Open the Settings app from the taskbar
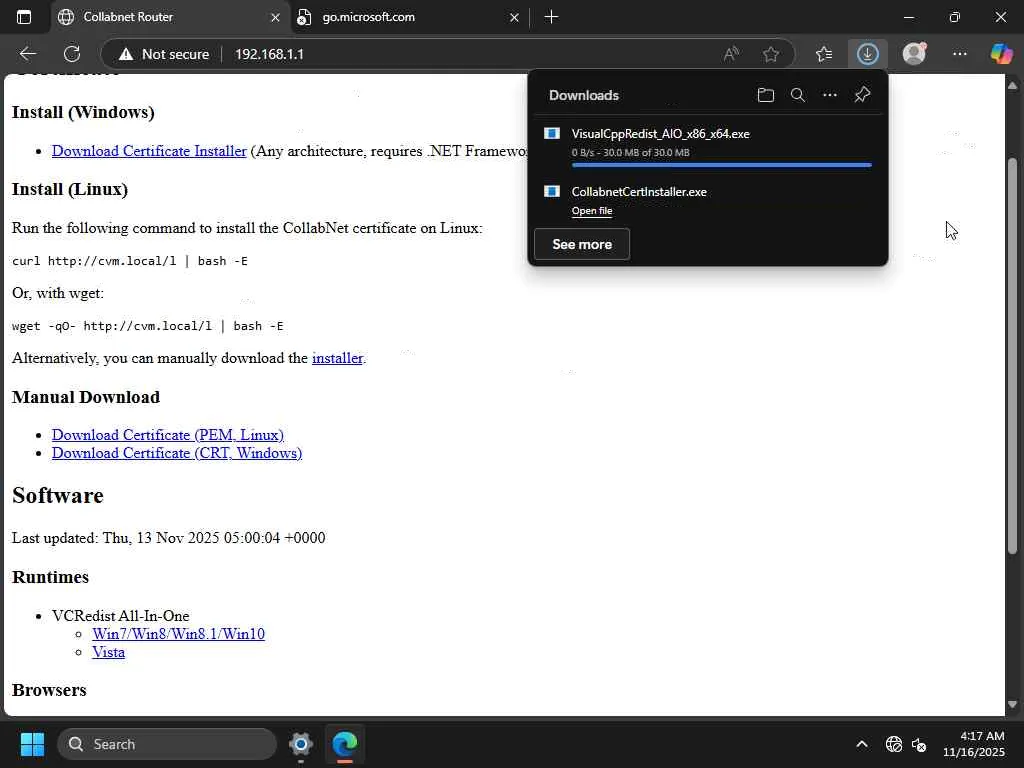 click(x=300, y=744)
